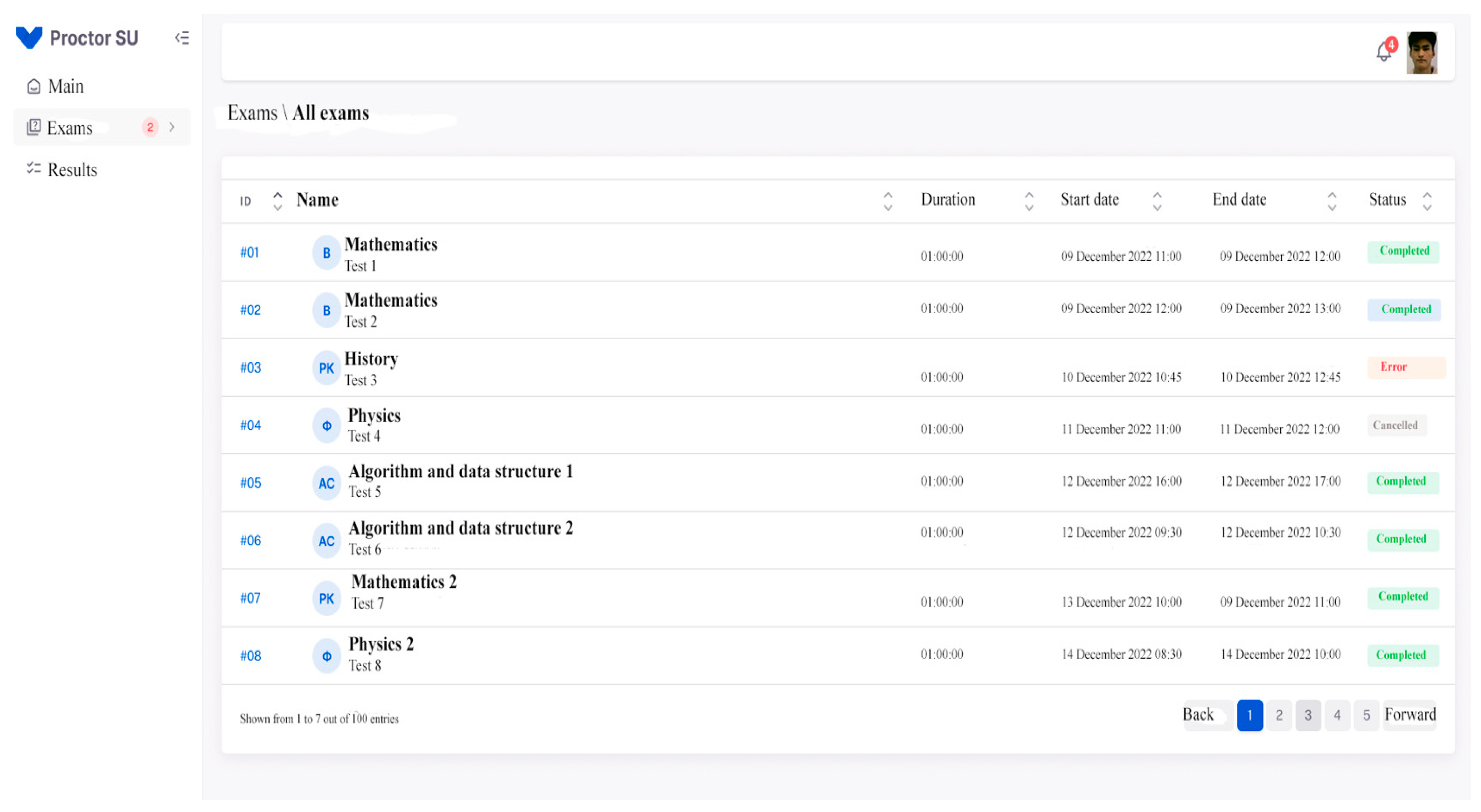Sort by End date using its arrows
The image size is (1481, 812).
[x=1332, y=201]
